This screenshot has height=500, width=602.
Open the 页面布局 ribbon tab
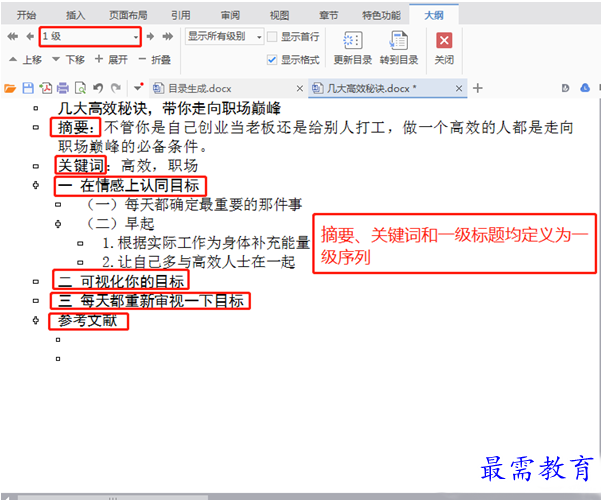click(128, 15)
